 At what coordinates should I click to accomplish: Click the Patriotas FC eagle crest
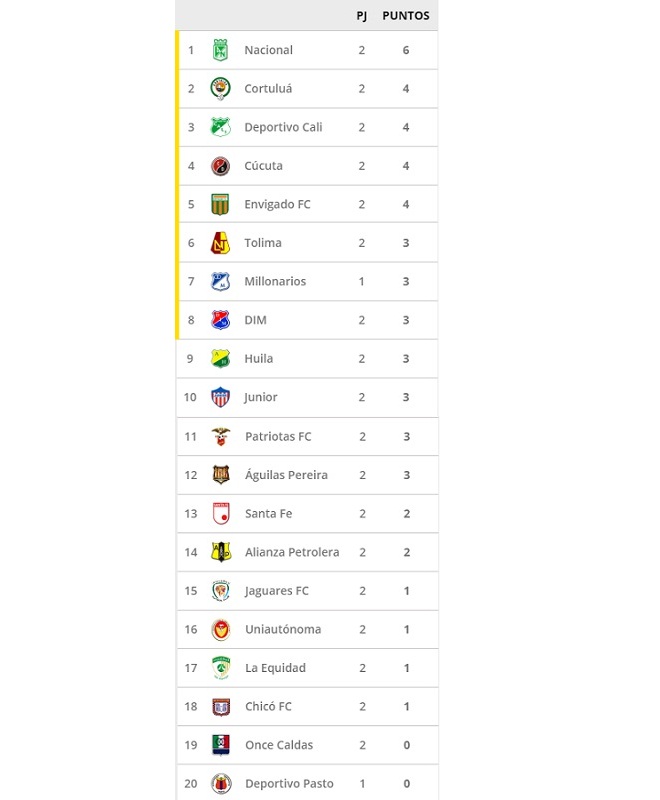pyautogui.click(x=220, y=437)
